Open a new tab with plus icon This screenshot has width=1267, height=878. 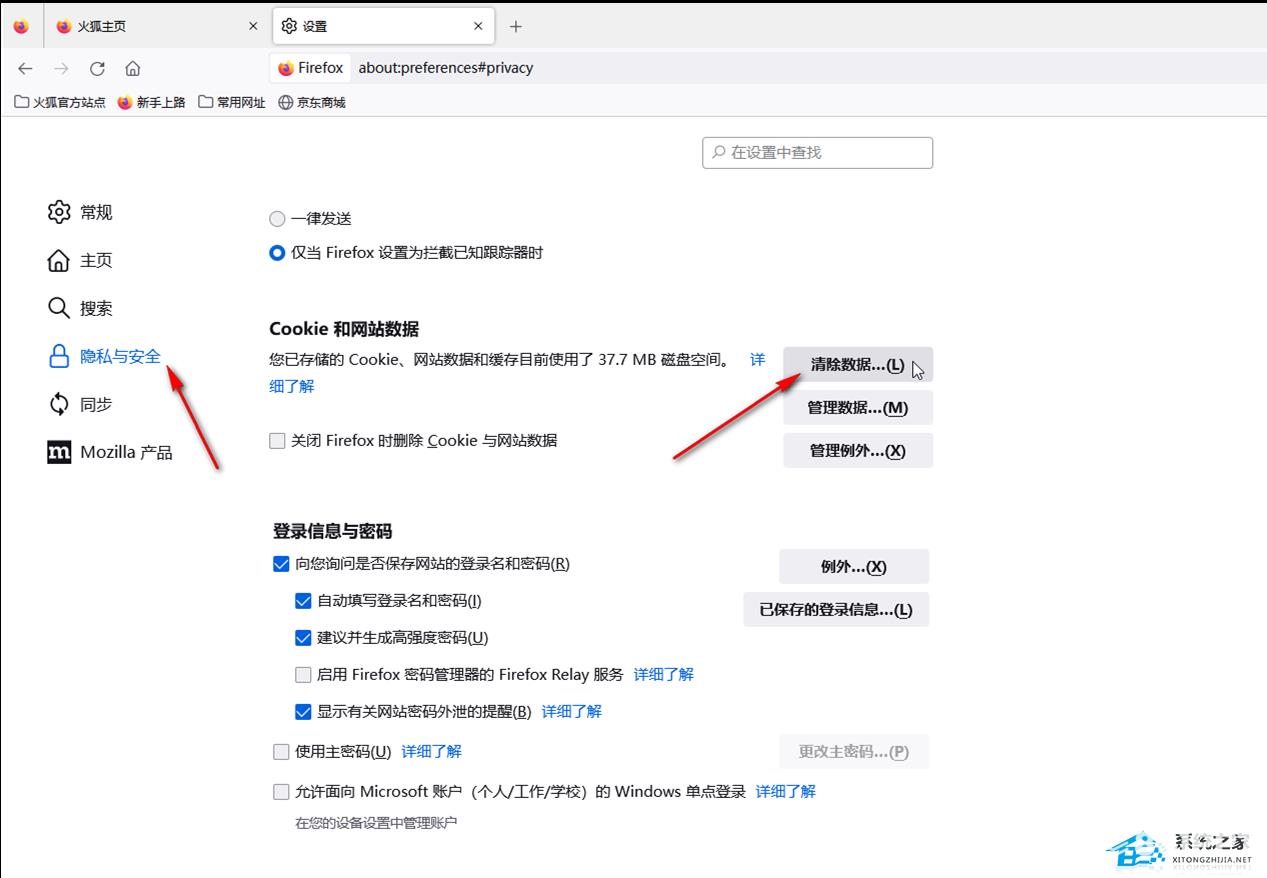(516, 27)
